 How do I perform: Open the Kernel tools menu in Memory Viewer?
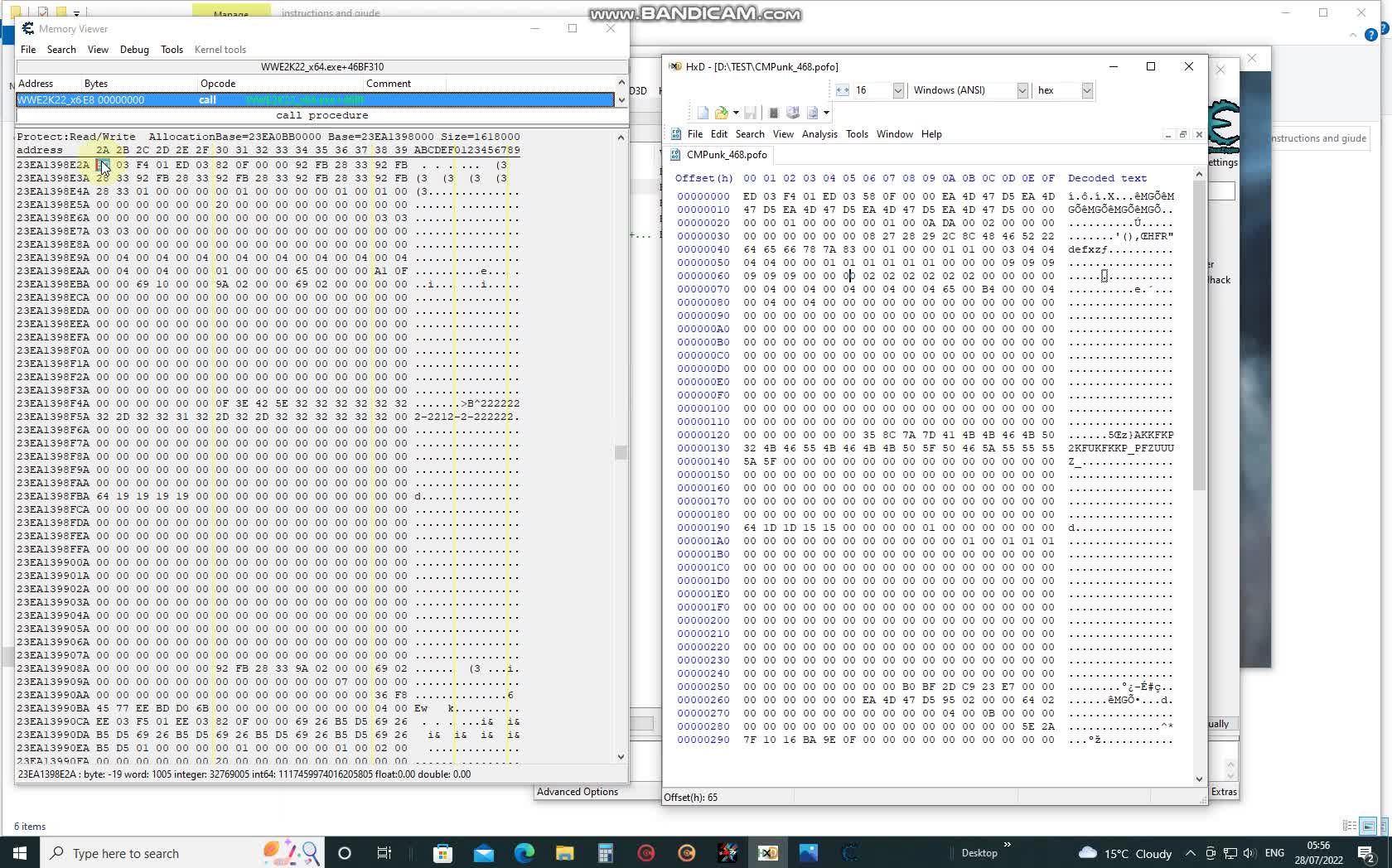pyautogui.click(x=220, y=49)
